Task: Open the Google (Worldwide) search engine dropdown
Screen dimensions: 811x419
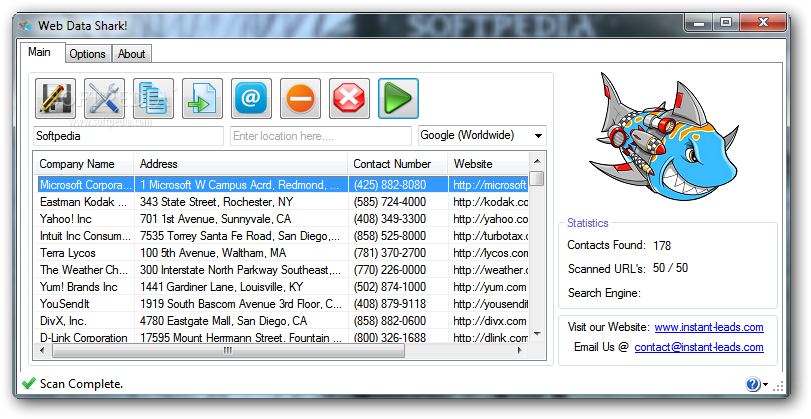Action: pos(482,136)
